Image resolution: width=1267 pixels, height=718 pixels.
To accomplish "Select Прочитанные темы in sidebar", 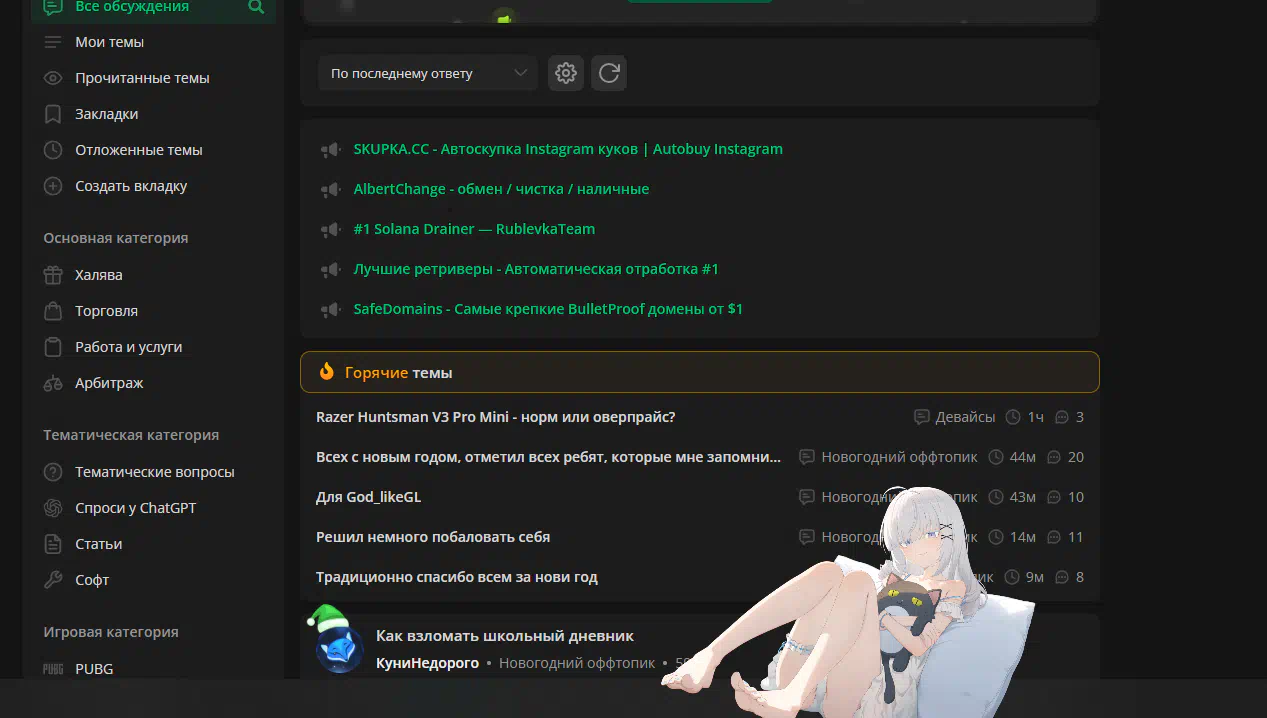I will tap(142, 78).
